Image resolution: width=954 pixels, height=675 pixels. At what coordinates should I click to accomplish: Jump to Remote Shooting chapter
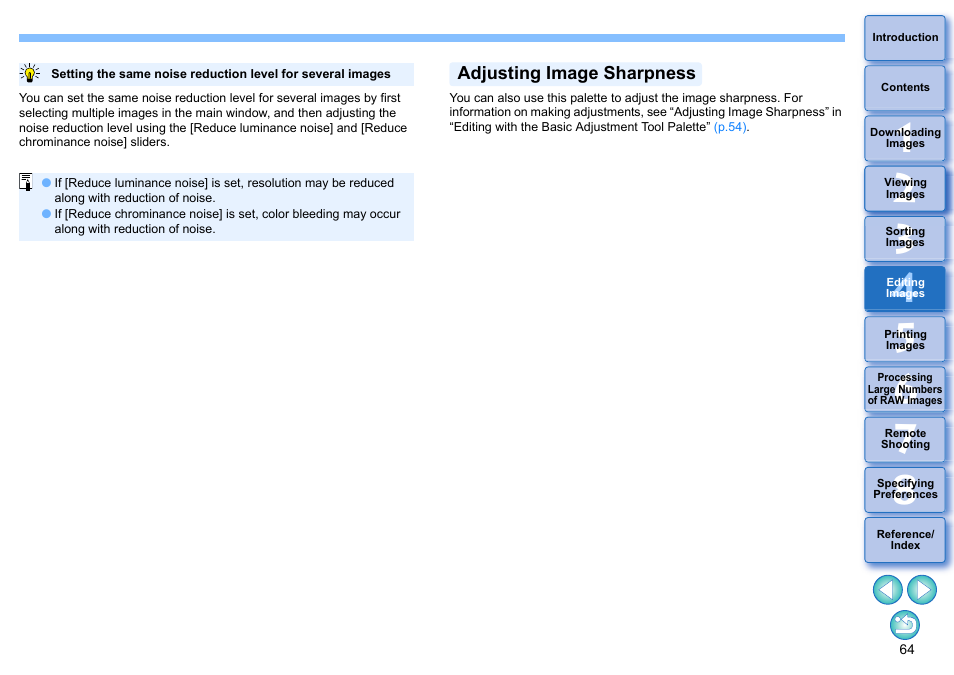pos(905,439)
